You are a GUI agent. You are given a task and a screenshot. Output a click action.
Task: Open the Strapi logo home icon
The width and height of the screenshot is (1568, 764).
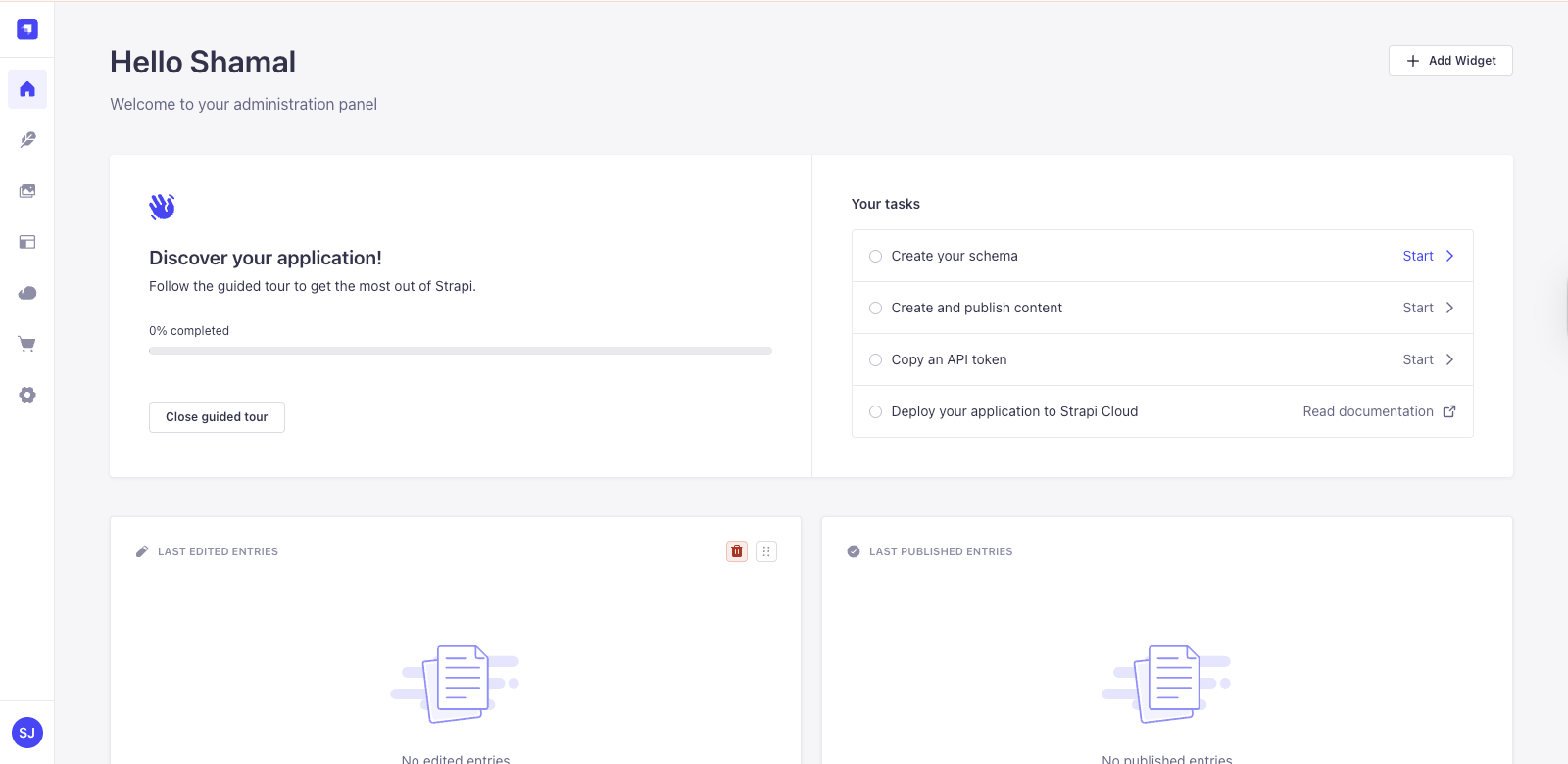pos(27,29)
